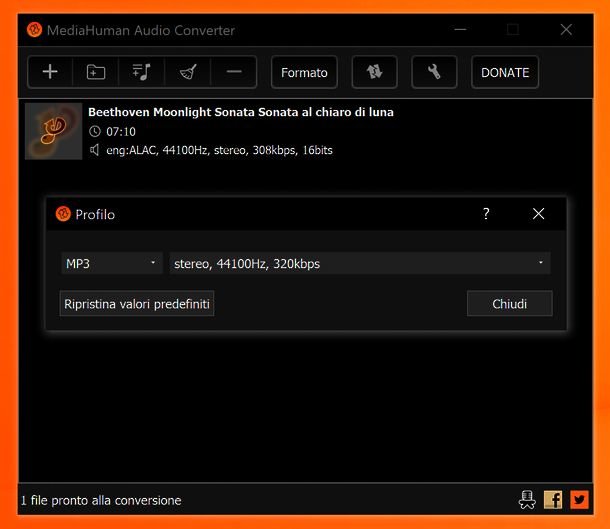610x529 pixels.
Task: Click the help question mark in Profilo
Action: 486,214
